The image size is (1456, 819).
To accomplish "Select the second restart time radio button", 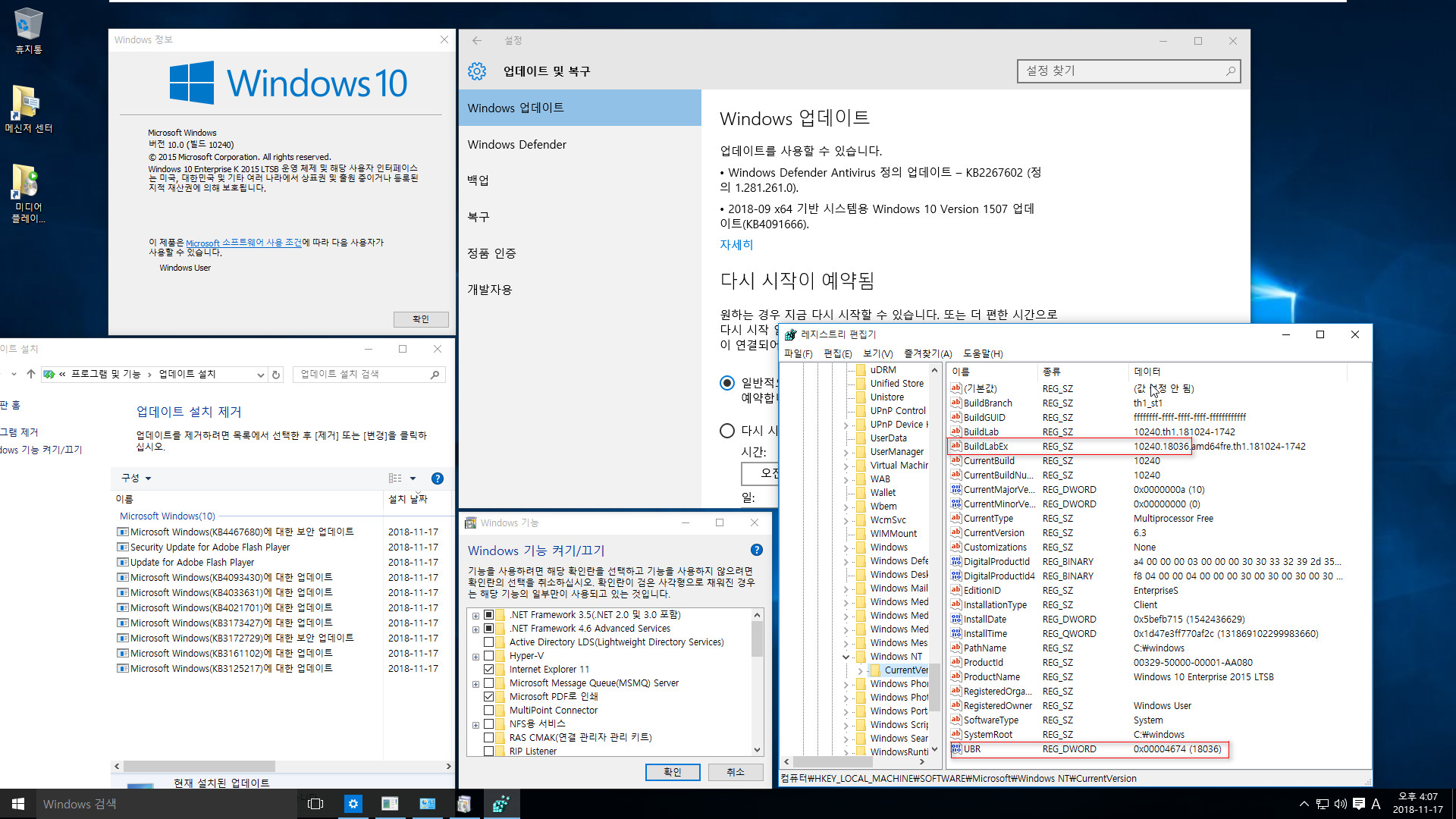I will (x=727, y=431).
